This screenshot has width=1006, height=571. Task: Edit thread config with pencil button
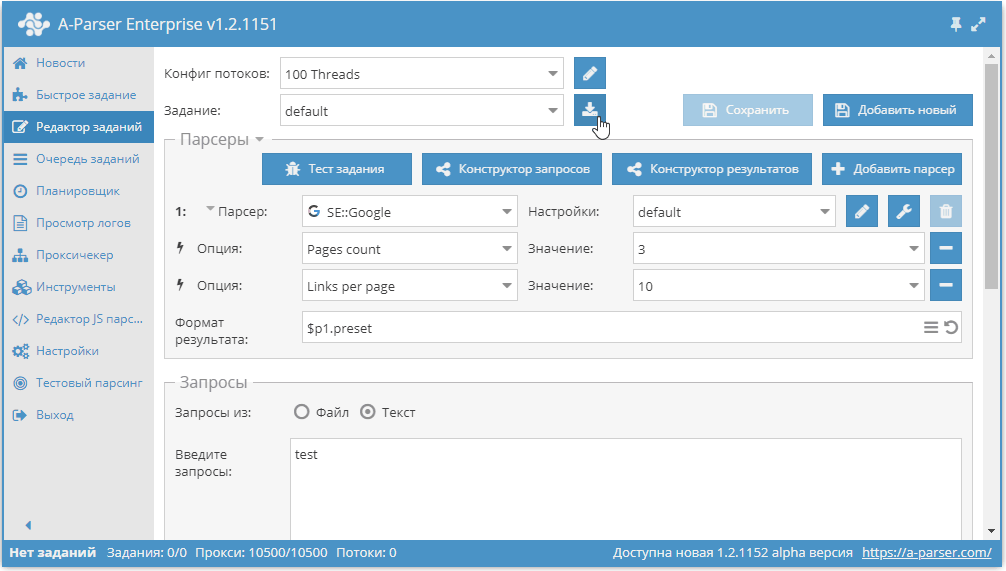(590, 73)
